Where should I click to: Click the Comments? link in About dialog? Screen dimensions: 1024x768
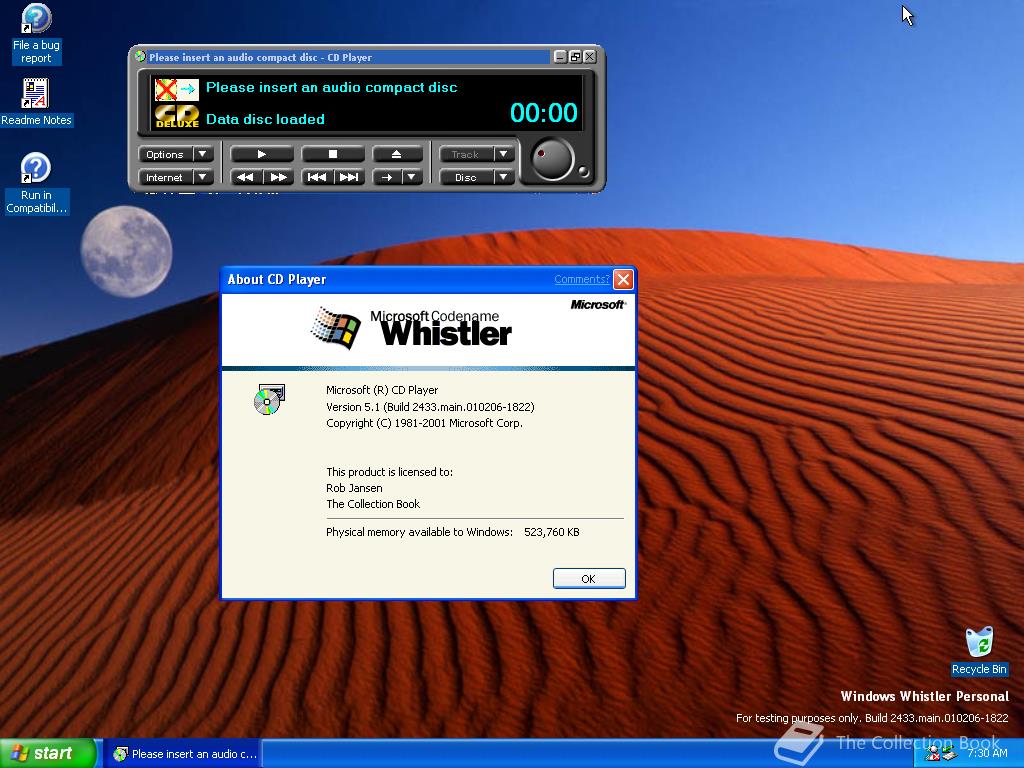[581, 280]
